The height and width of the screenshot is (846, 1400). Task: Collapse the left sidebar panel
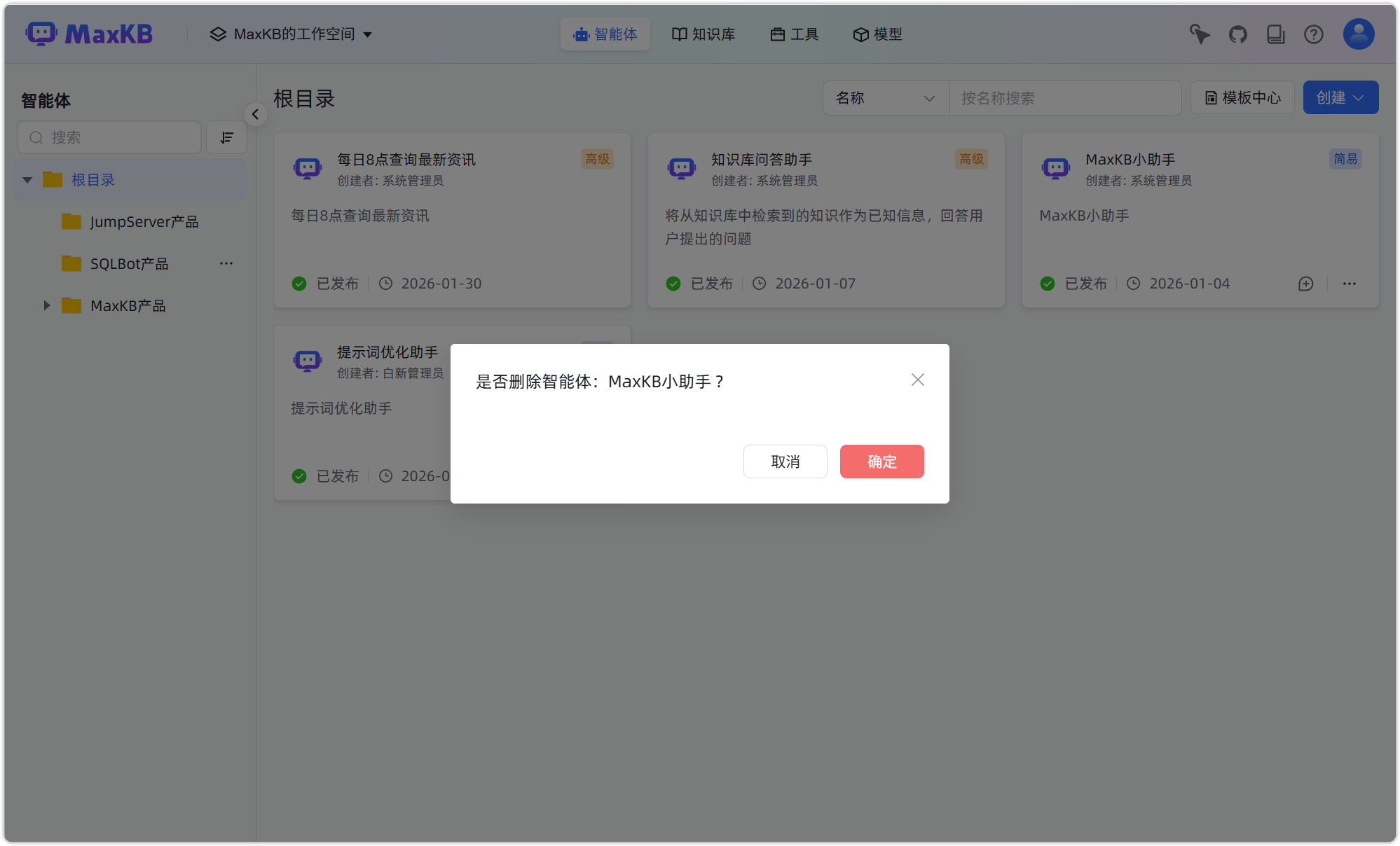click(x=255, y=114)
